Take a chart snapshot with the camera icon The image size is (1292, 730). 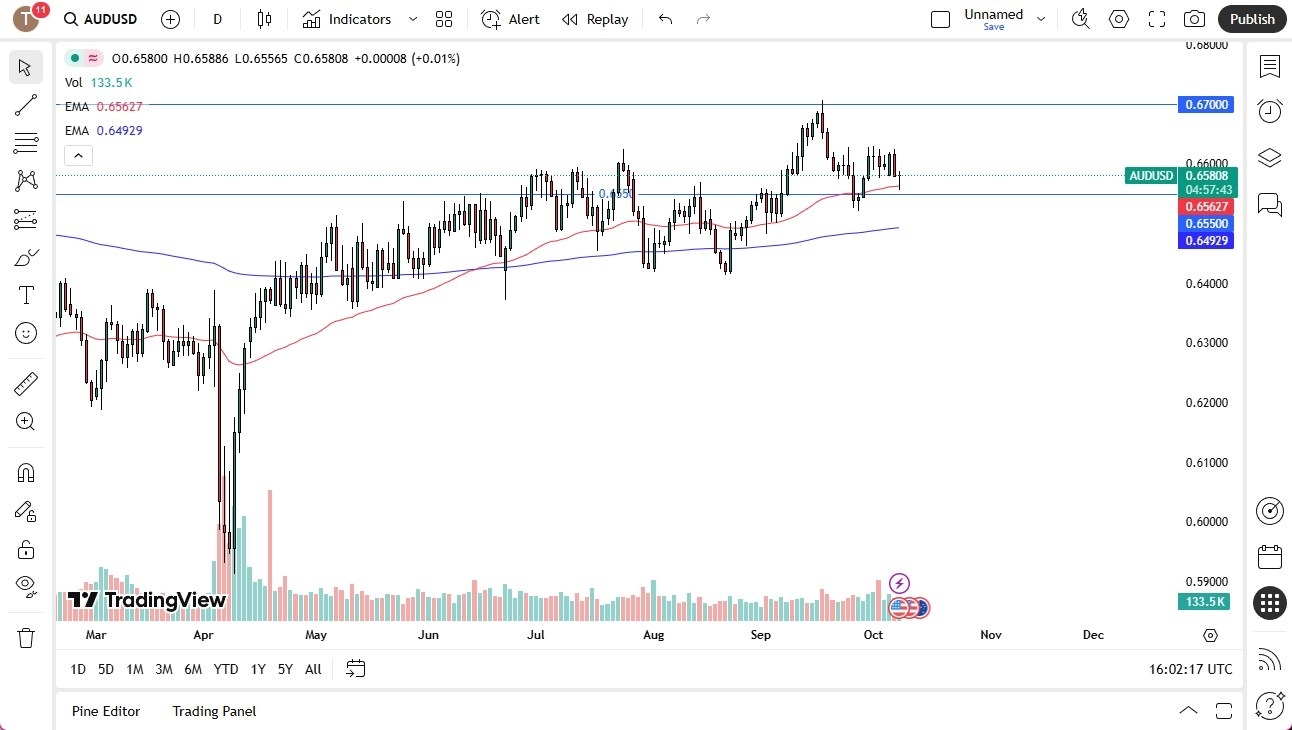coord(1194,19)
